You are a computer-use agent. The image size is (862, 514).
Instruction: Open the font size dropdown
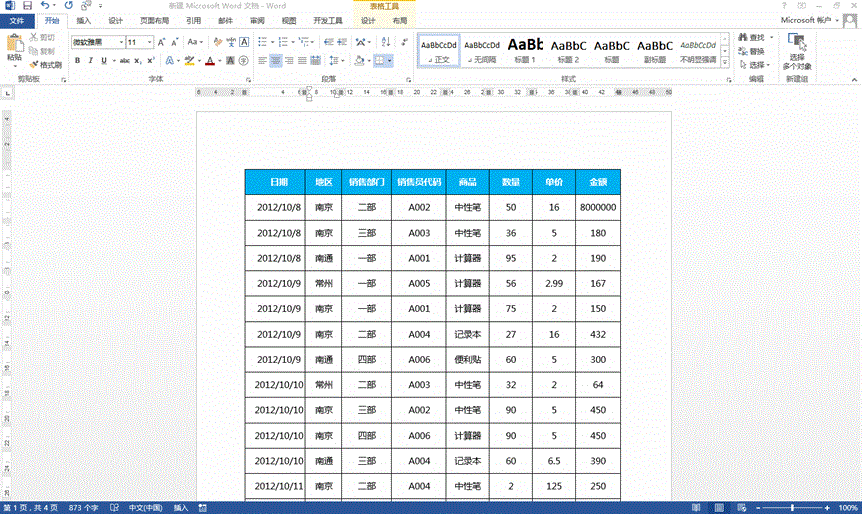click(x=149, y=42)
